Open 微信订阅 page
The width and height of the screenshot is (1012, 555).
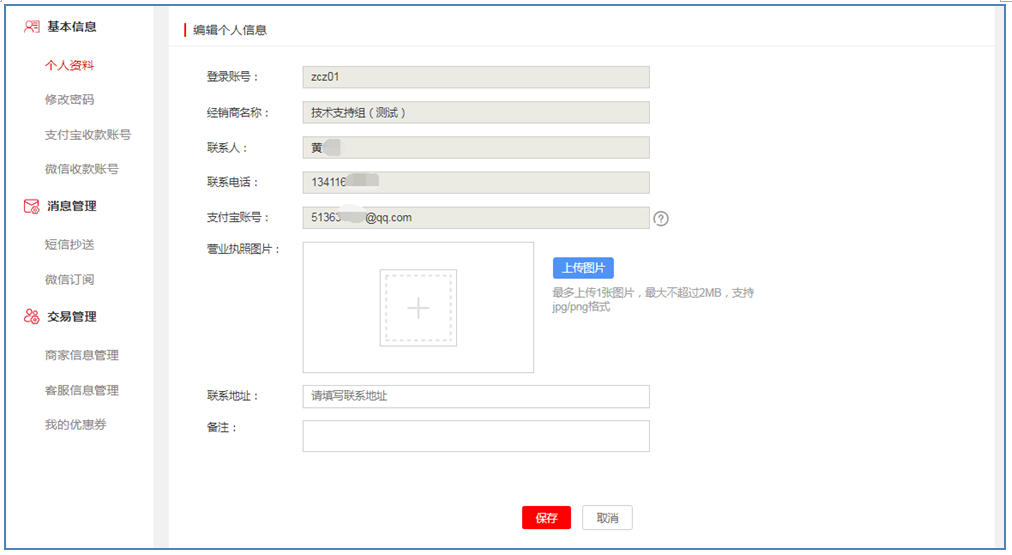(x=69, y=279)
